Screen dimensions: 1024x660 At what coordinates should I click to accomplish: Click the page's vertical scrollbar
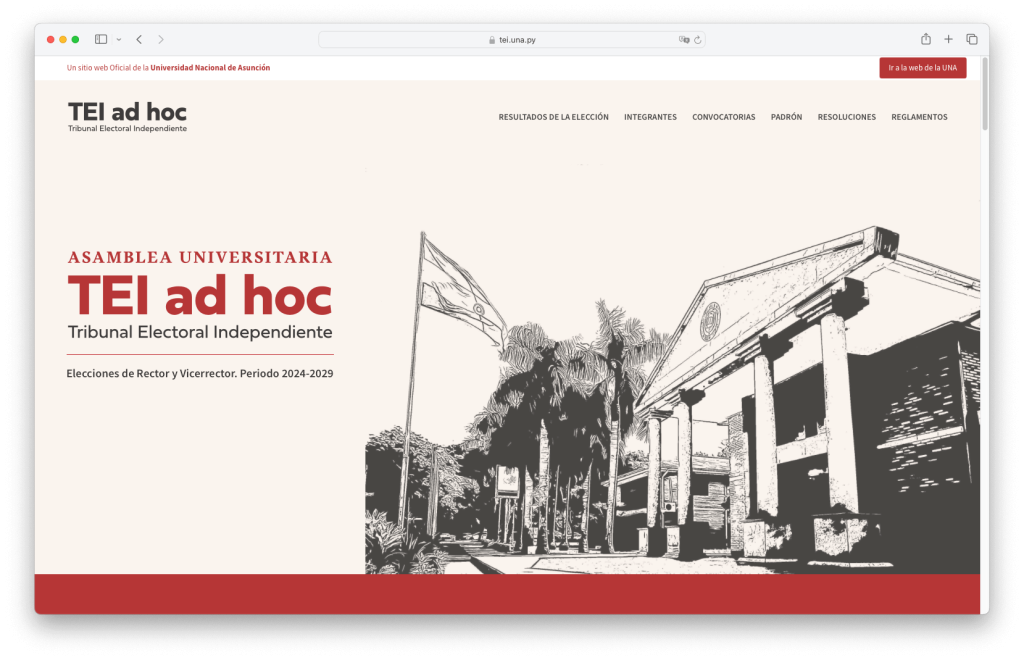tap(985, 95)
